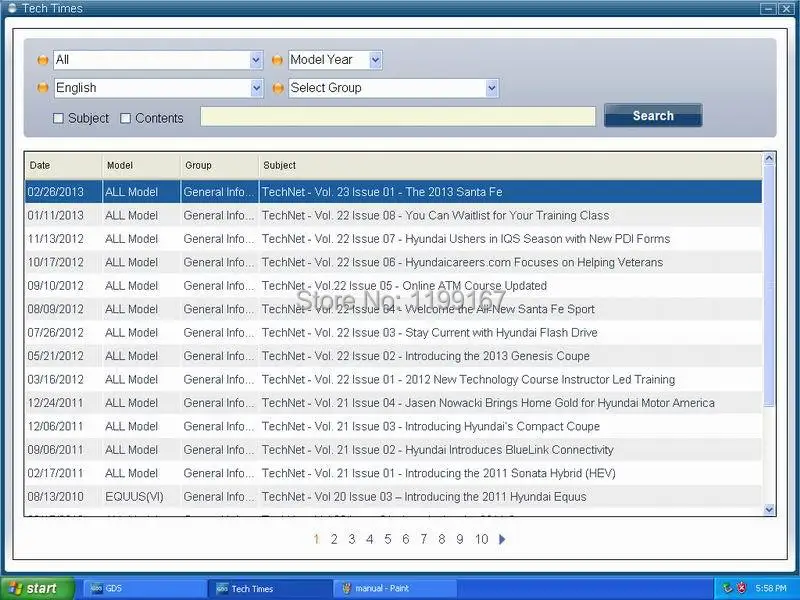
Task: Select 'You Can Waitlist for Your Training Class' row
Action: [x=393, y=215]
